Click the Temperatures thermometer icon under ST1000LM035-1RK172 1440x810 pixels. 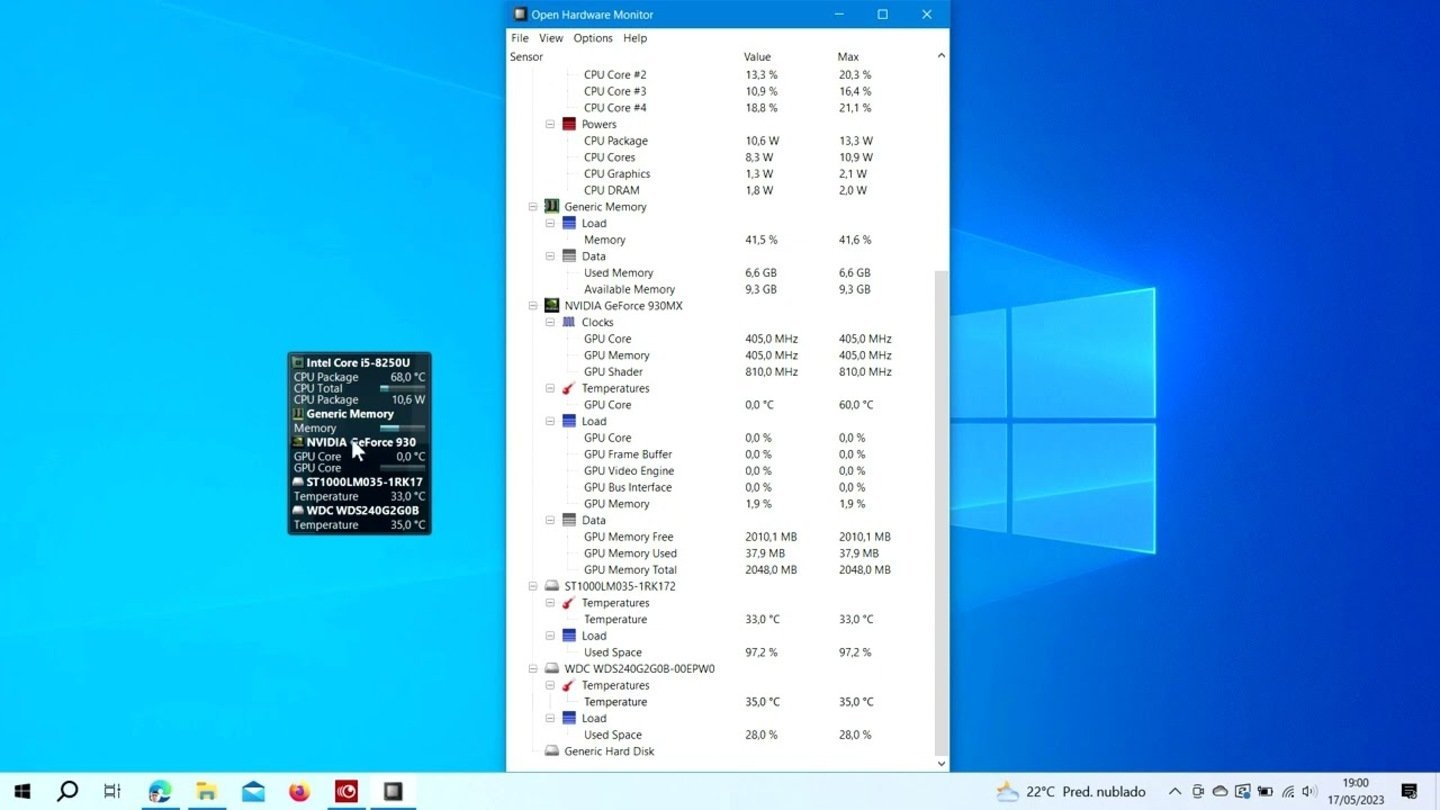click(x=569, y=603)
